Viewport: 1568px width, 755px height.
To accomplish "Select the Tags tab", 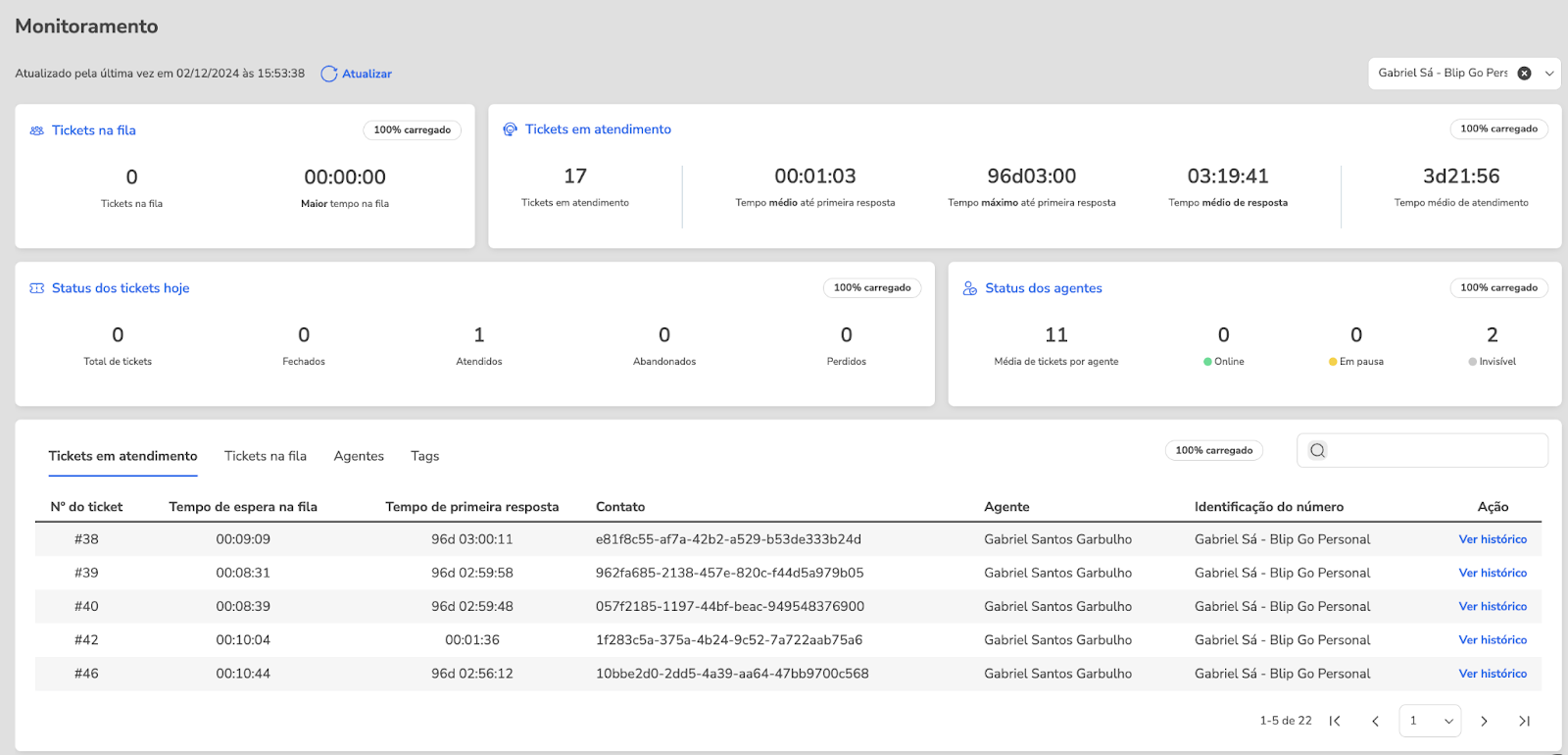I will tap(425, 456).
